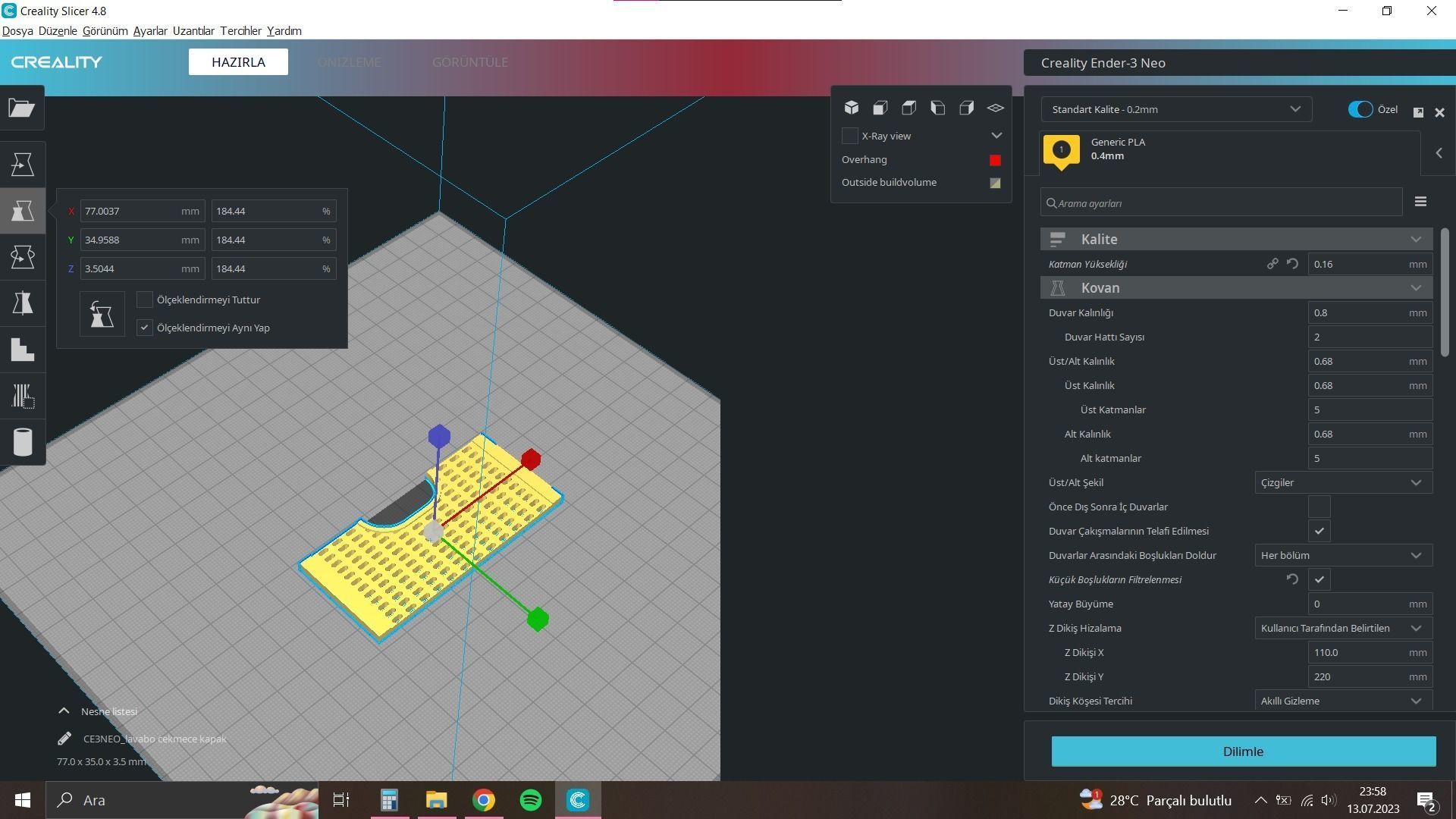Viewport: 1456px width, 819px height.
Task: Select the Mirror tool in left toolbar
Action: pyautogui.click(x=22, y=303)
